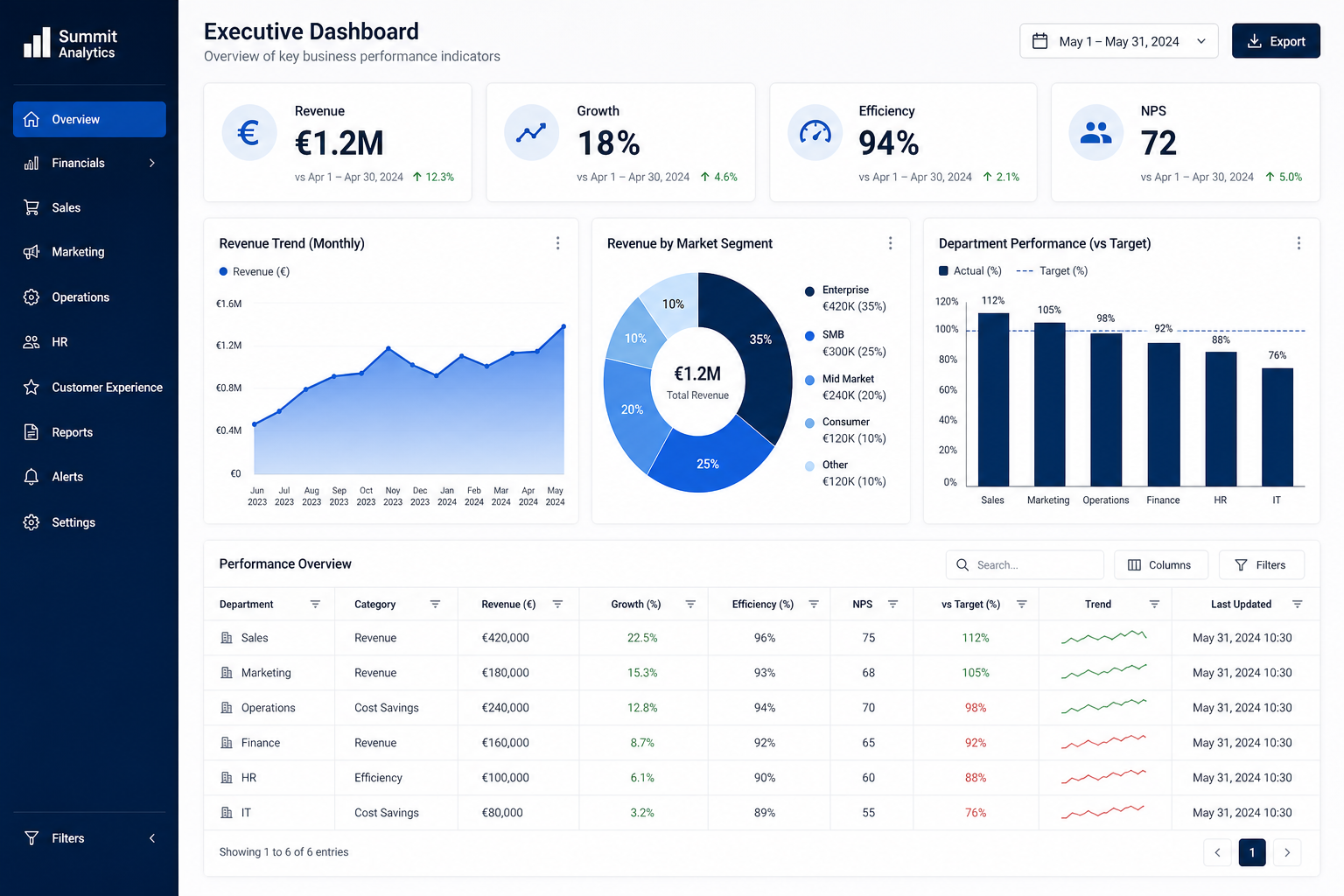Click the Euro revenue card icon
Image resolution: width=1344 pixels, height=896 pixels.
click(249, 133)
